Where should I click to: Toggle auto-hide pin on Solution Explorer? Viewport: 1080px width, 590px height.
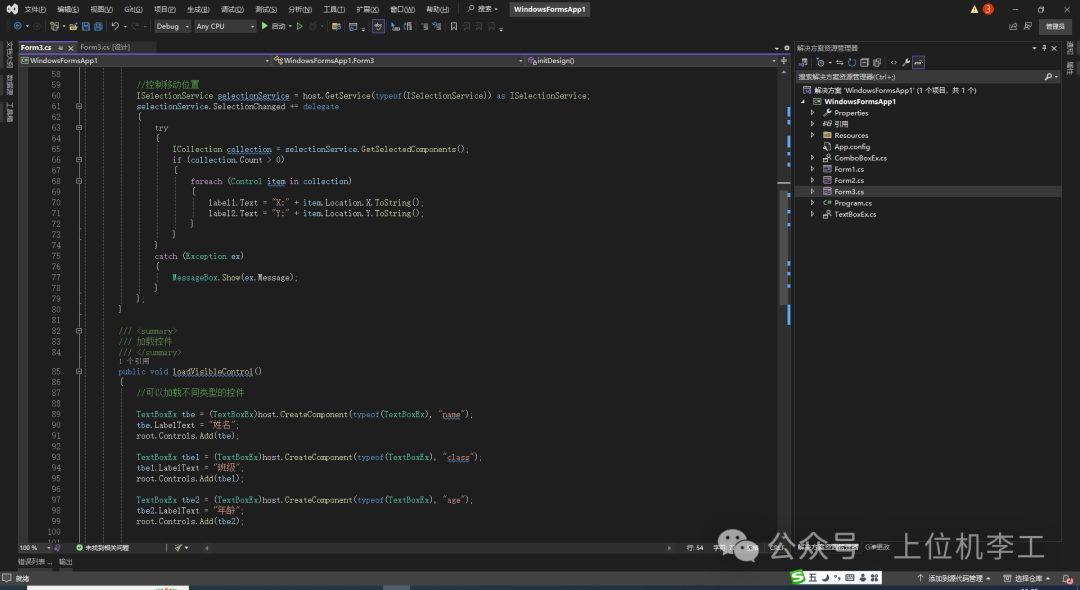pyautogui.click(x=1044, y=47)
